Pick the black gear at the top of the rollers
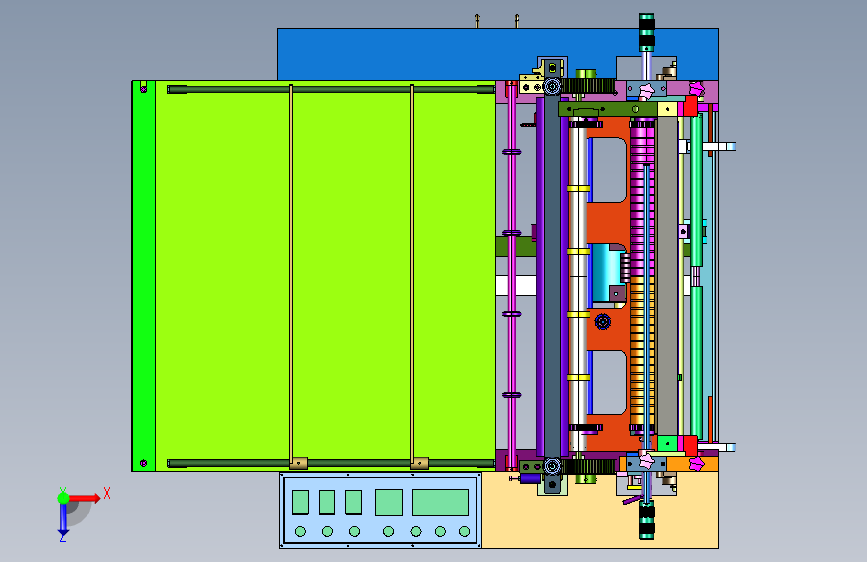 click(588, 86)
